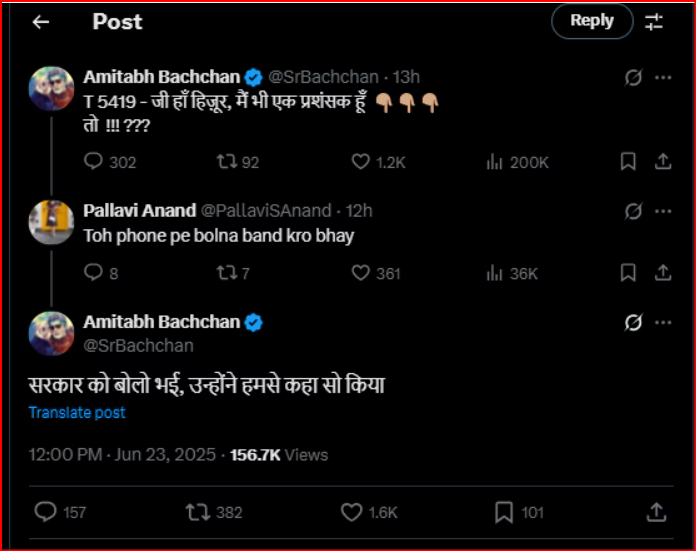Click the Translate post link
This screenshot has height=551, width=696.
click(77, 413)
